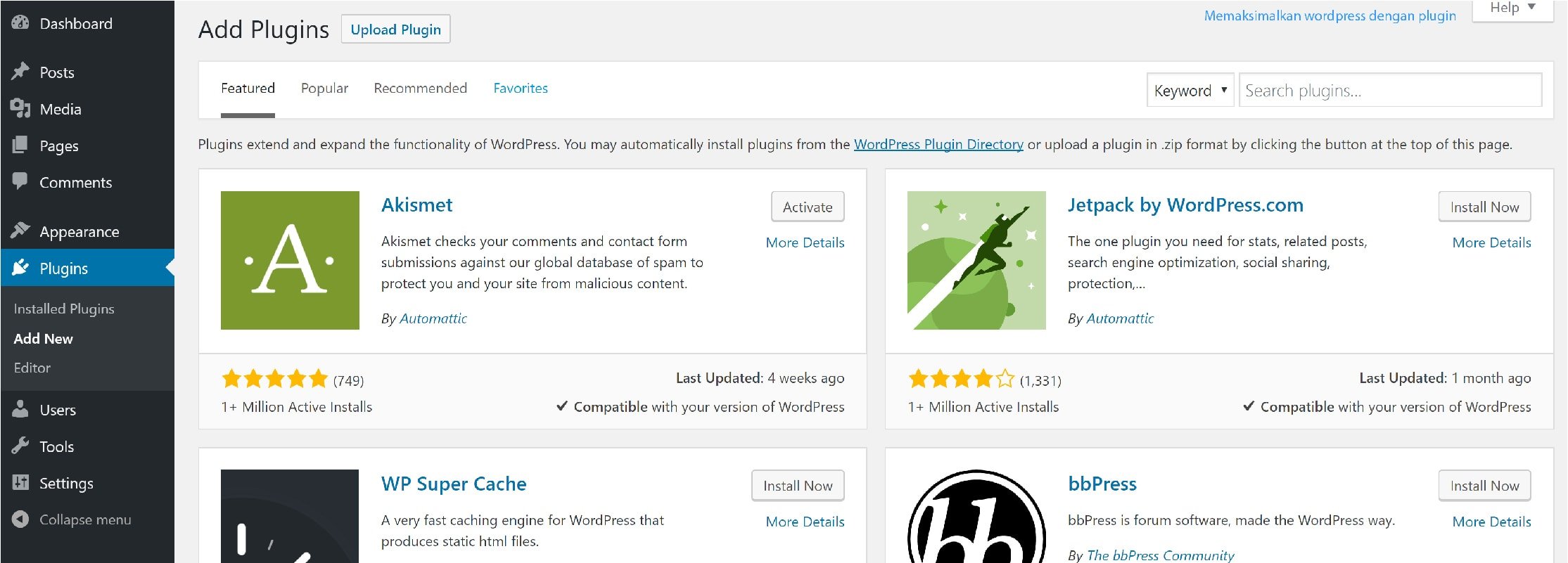Click the Plugins plug icon

pyautogui.click(x=20, y=267)
